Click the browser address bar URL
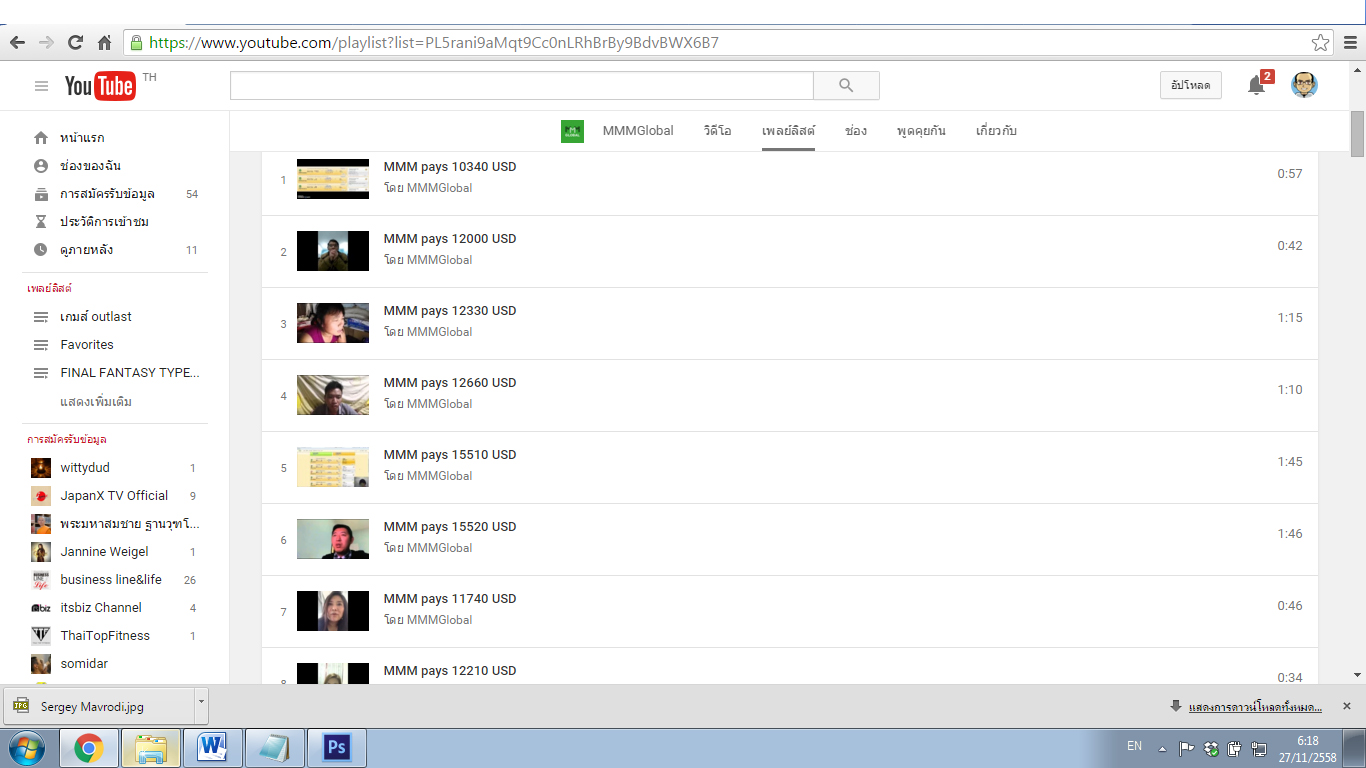Image resolution: width=1366 pixels, height=768 pixels. (x=434, y=43)
